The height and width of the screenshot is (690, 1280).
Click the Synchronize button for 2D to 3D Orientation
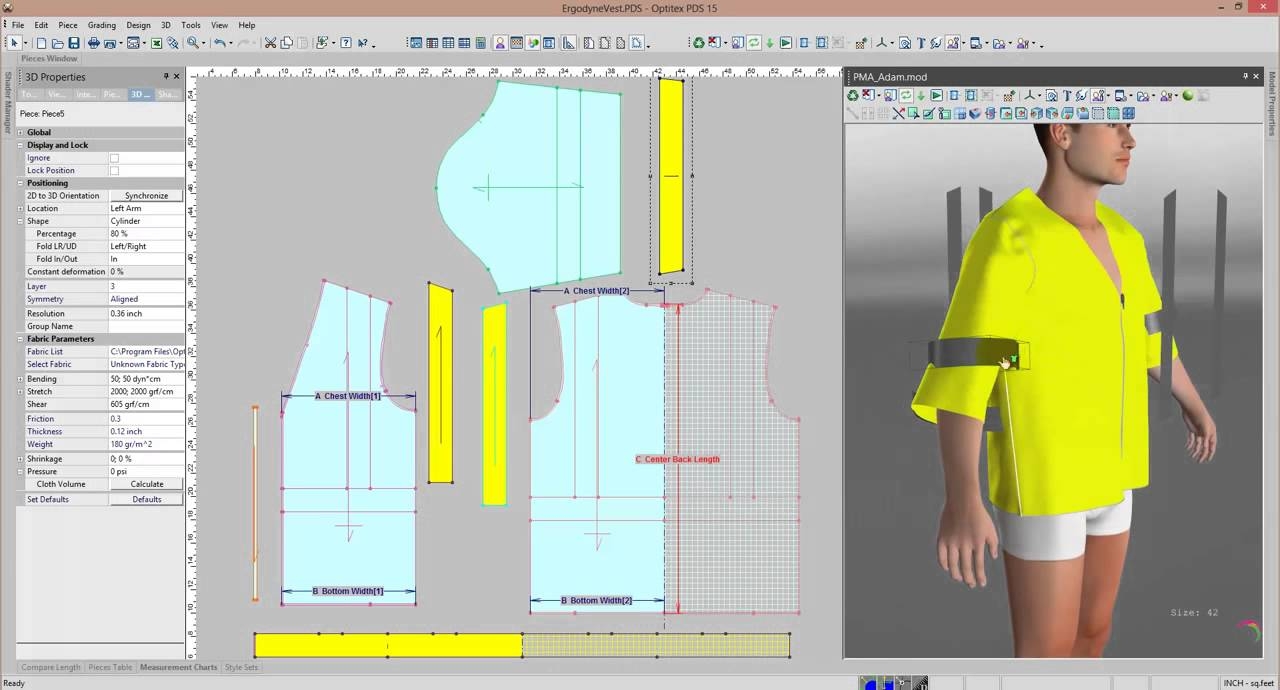point(146,195)
